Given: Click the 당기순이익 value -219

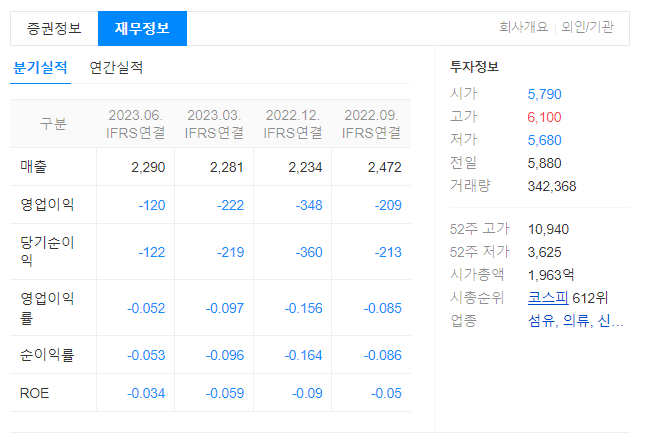Looking at the screenshot, I should tap(230, 252).
